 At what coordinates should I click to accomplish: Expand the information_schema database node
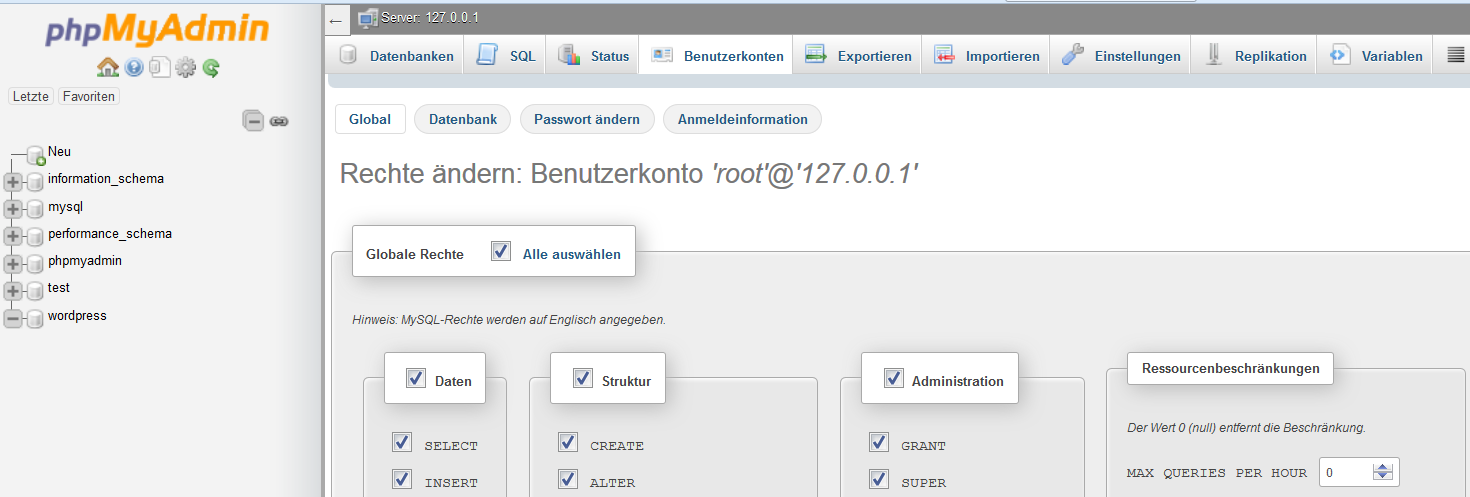(x=13, y=182)
